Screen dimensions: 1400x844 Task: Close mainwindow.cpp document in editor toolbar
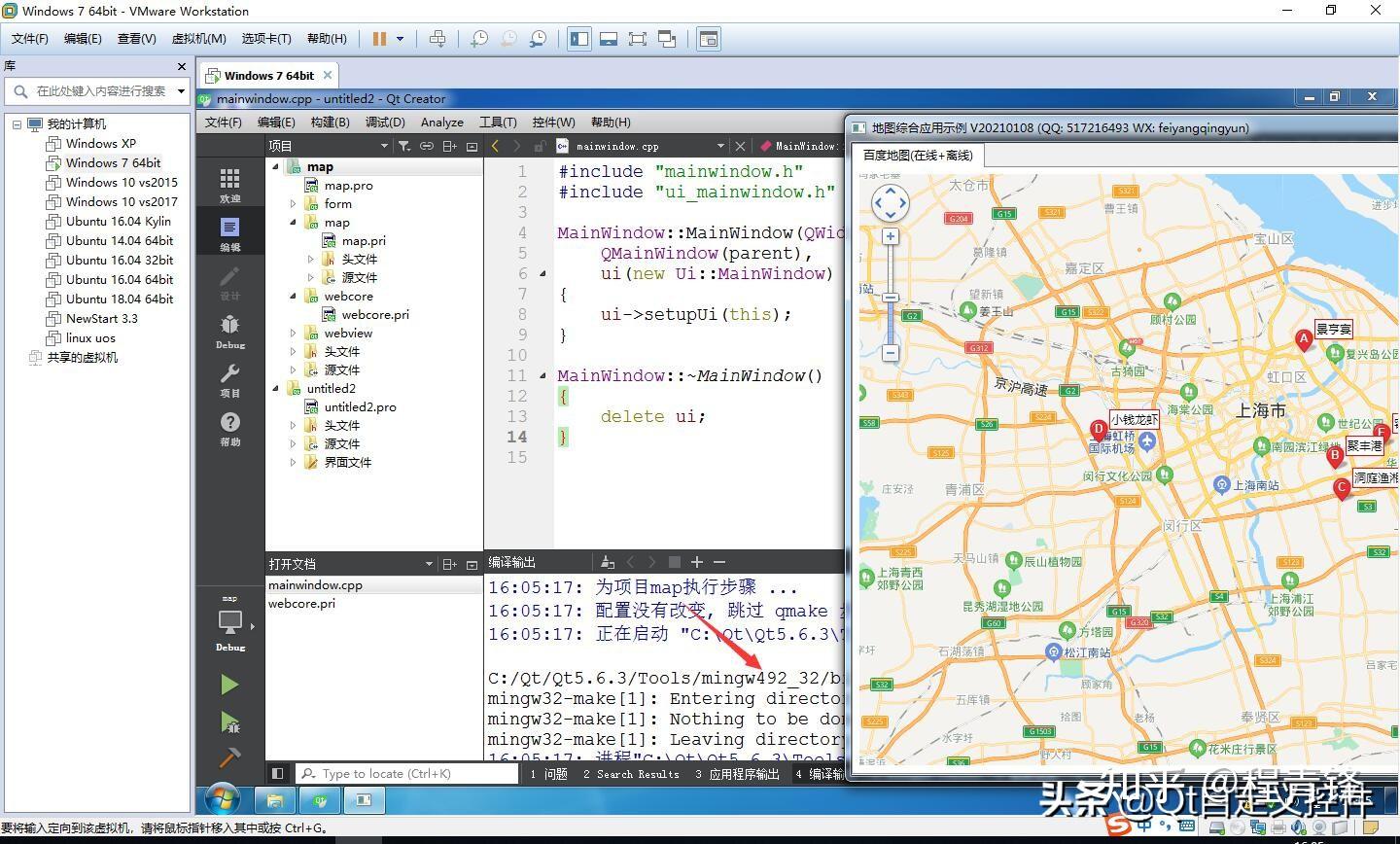(740, 146)
